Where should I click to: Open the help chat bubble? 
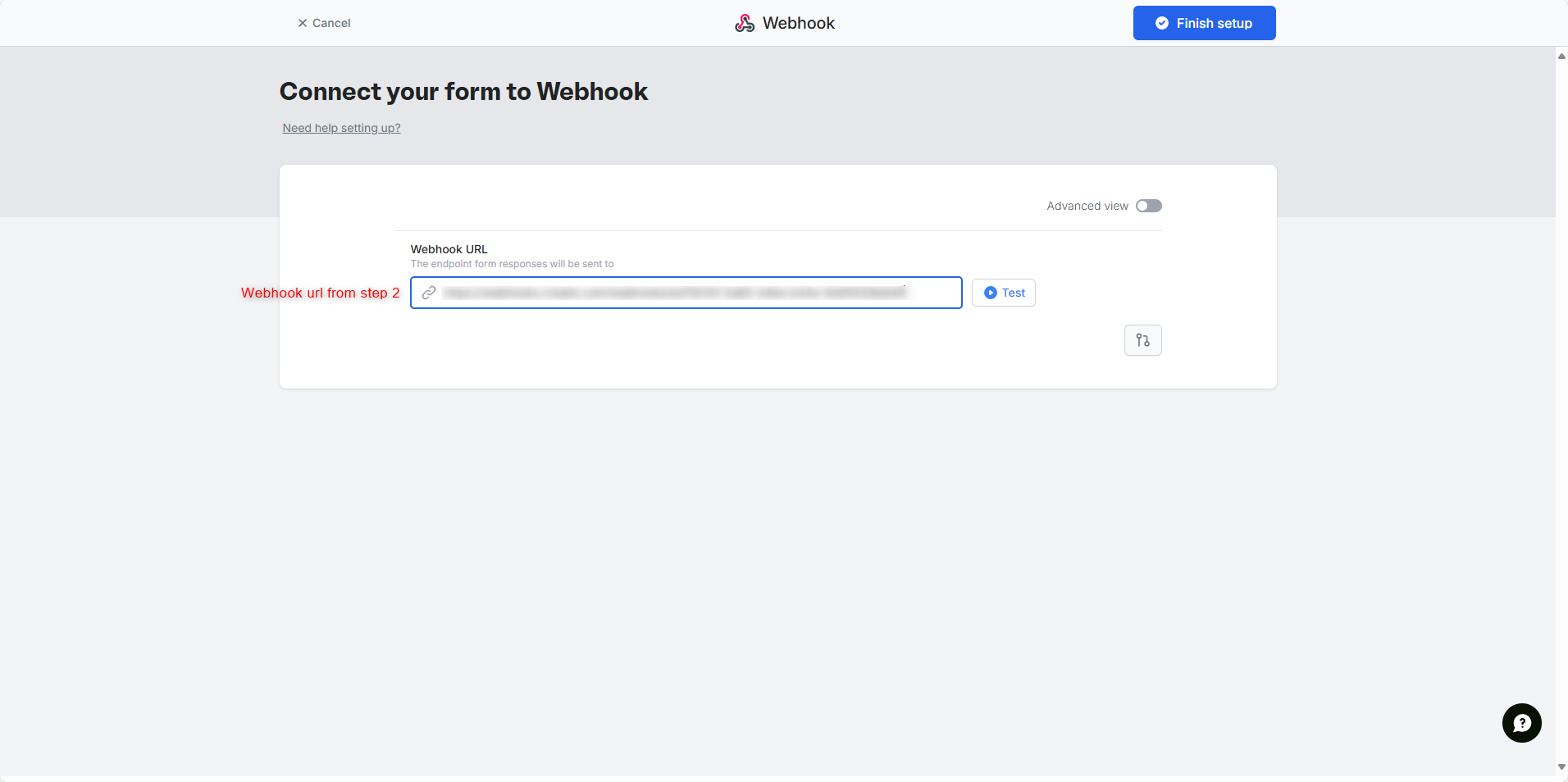click(1521, 723)
